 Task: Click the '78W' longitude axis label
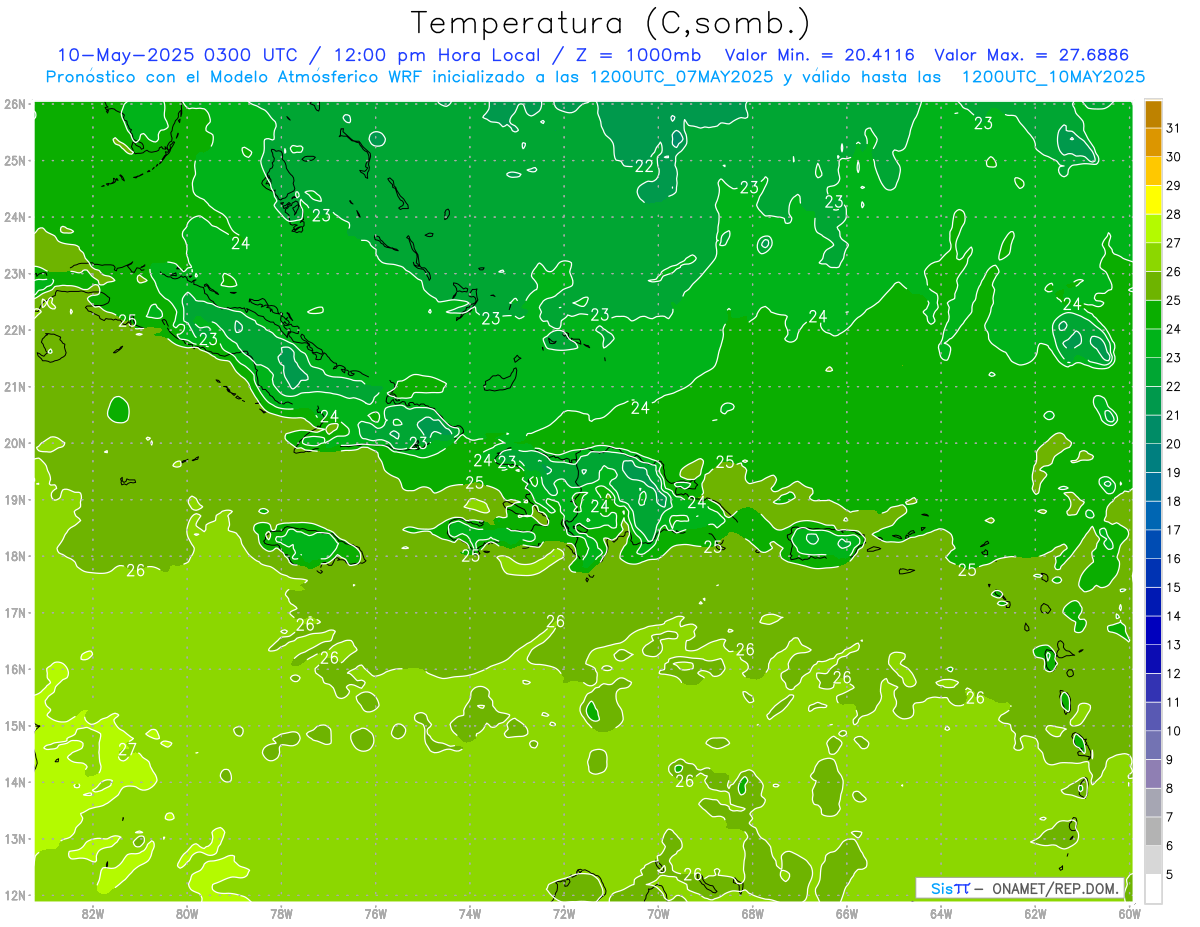click(281, 913)
